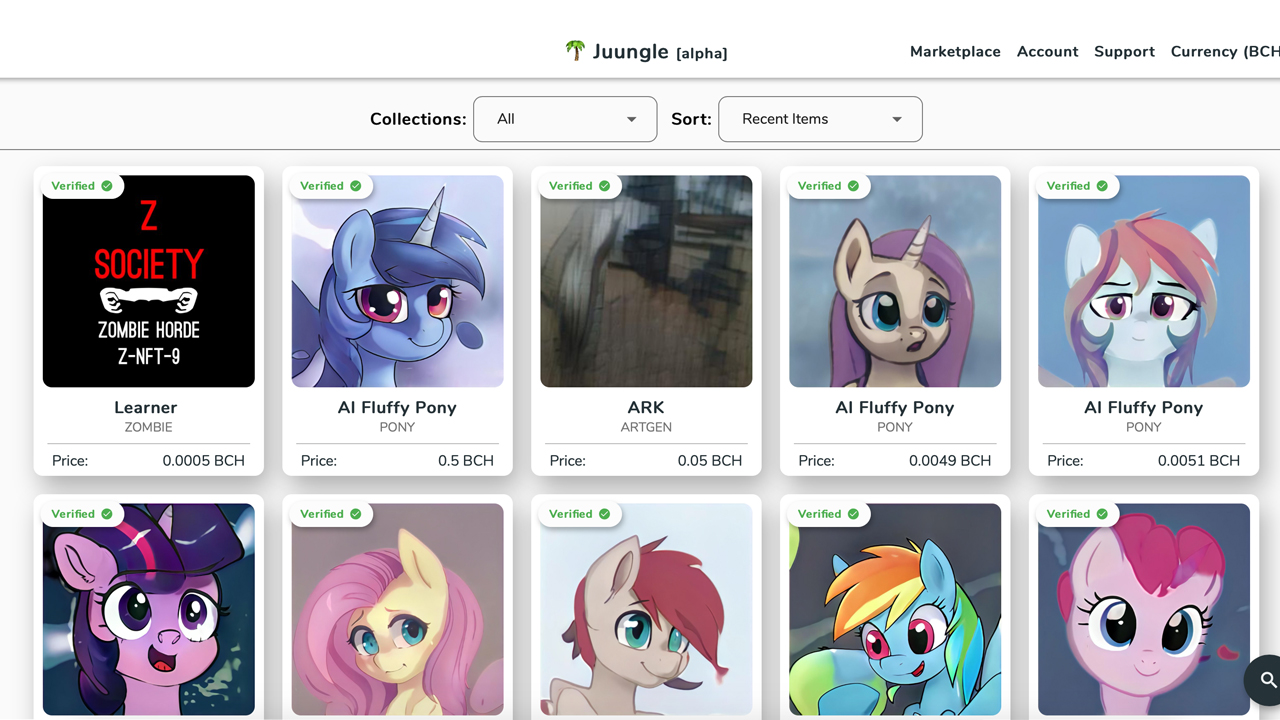Open the ARK ARTGEN artwork thumbnail

(646, 290)
